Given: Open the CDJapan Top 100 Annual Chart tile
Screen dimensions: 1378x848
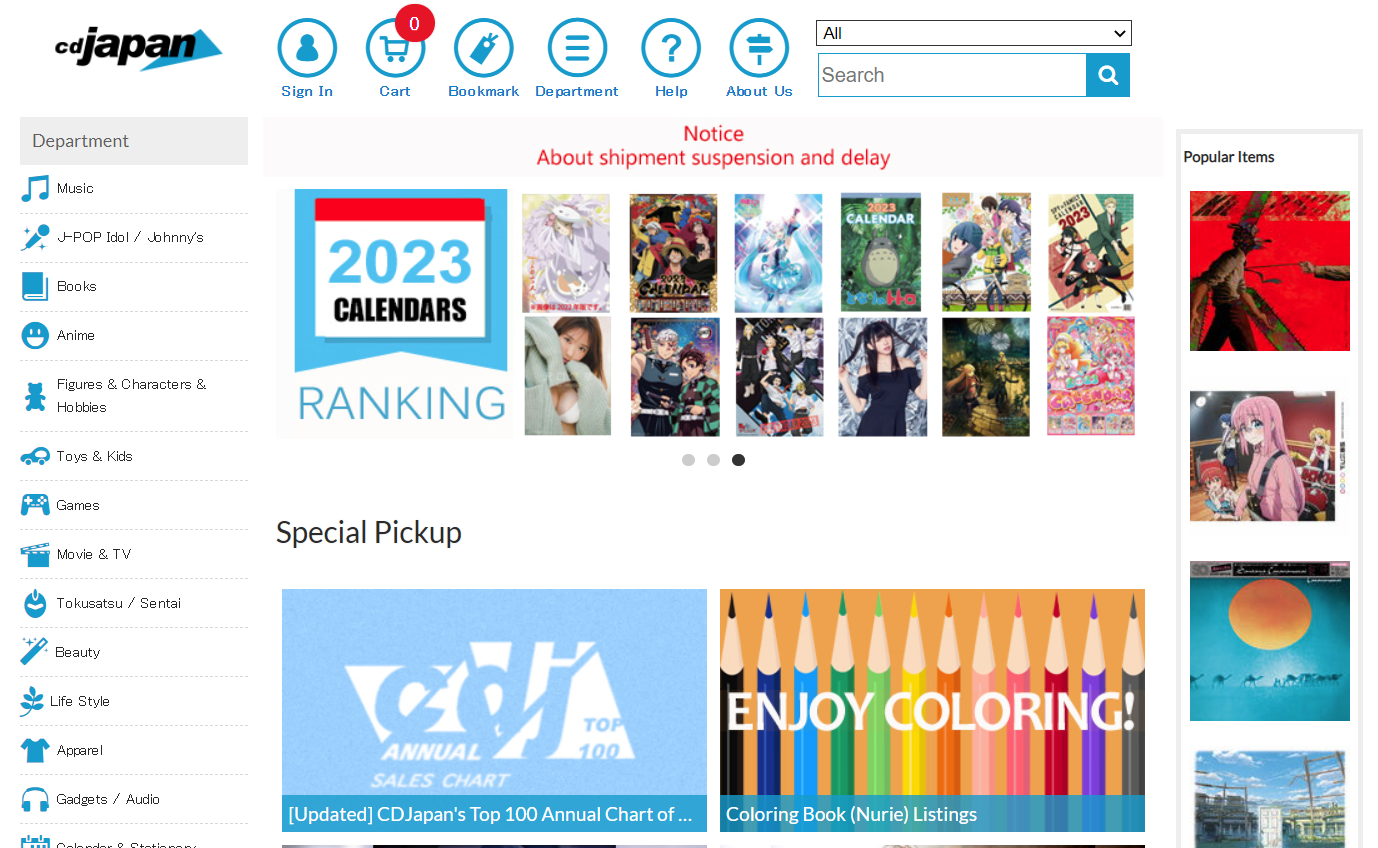Looking at the screenshot, I should pyautogui.click(x=494, y=710).
